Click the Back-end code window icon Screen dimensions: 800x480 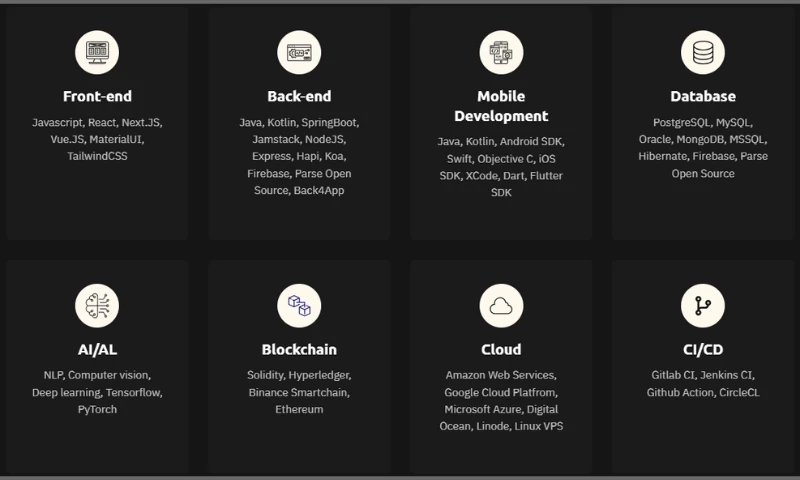click(299, 52)
